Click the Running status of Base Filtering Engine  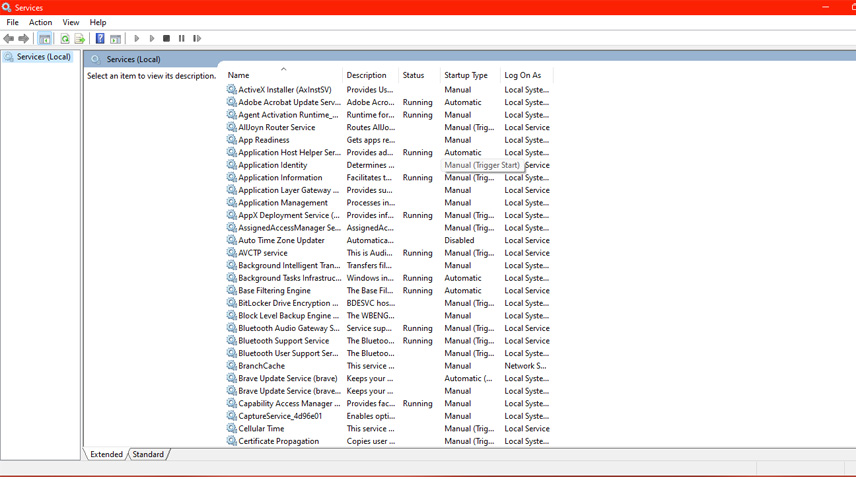point(418,290)
